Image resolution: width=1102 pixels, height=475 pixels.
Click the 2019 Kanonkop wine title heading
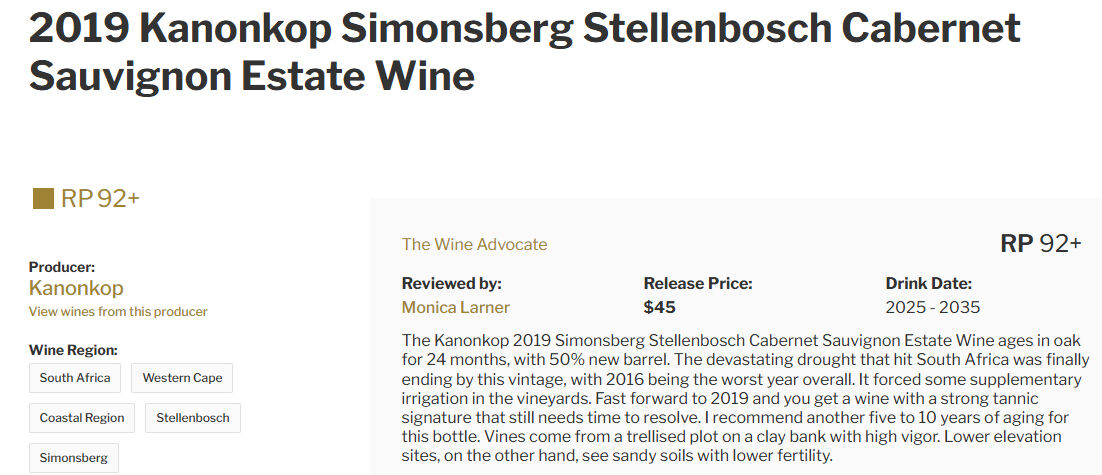[x=525, y=52]
